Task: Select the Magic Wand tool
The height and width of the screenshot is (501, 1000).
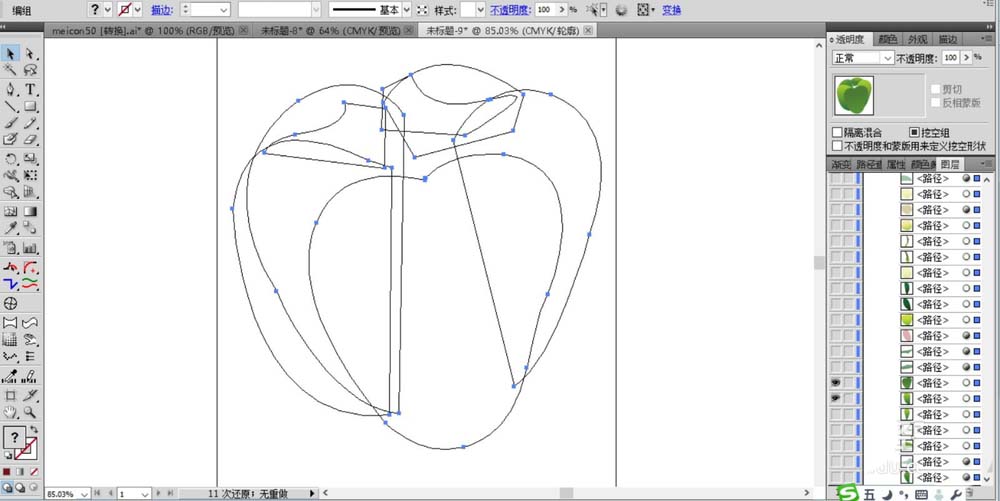Action: 11,70
